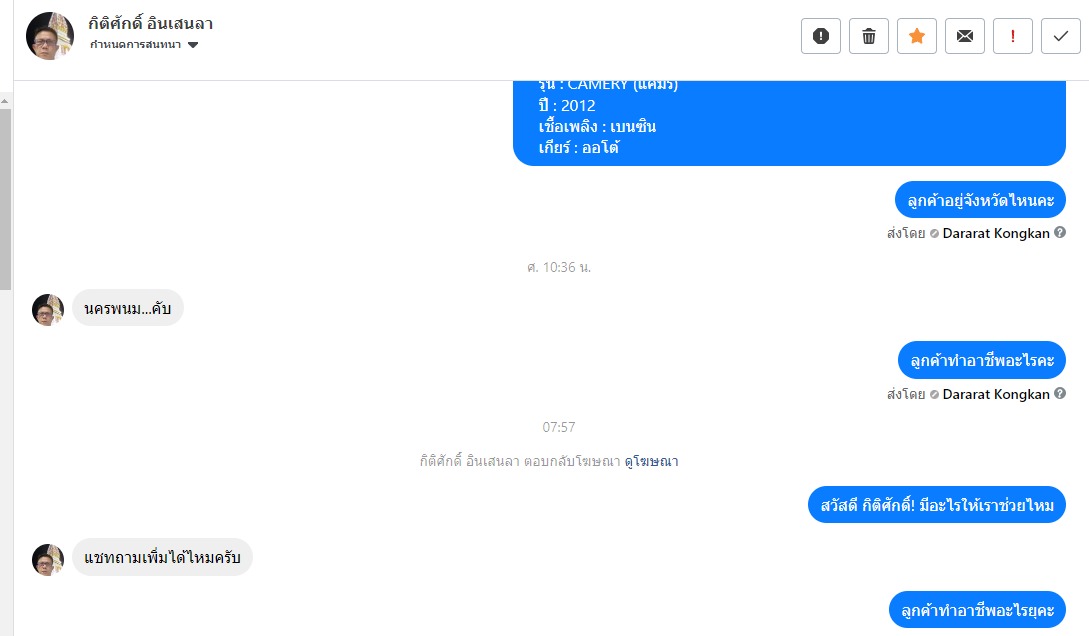Click the contact name กิติศักดิ์ อินเสนลา in header
The width and height of the screenshot is (1089, 636).
tap(151, 24)
